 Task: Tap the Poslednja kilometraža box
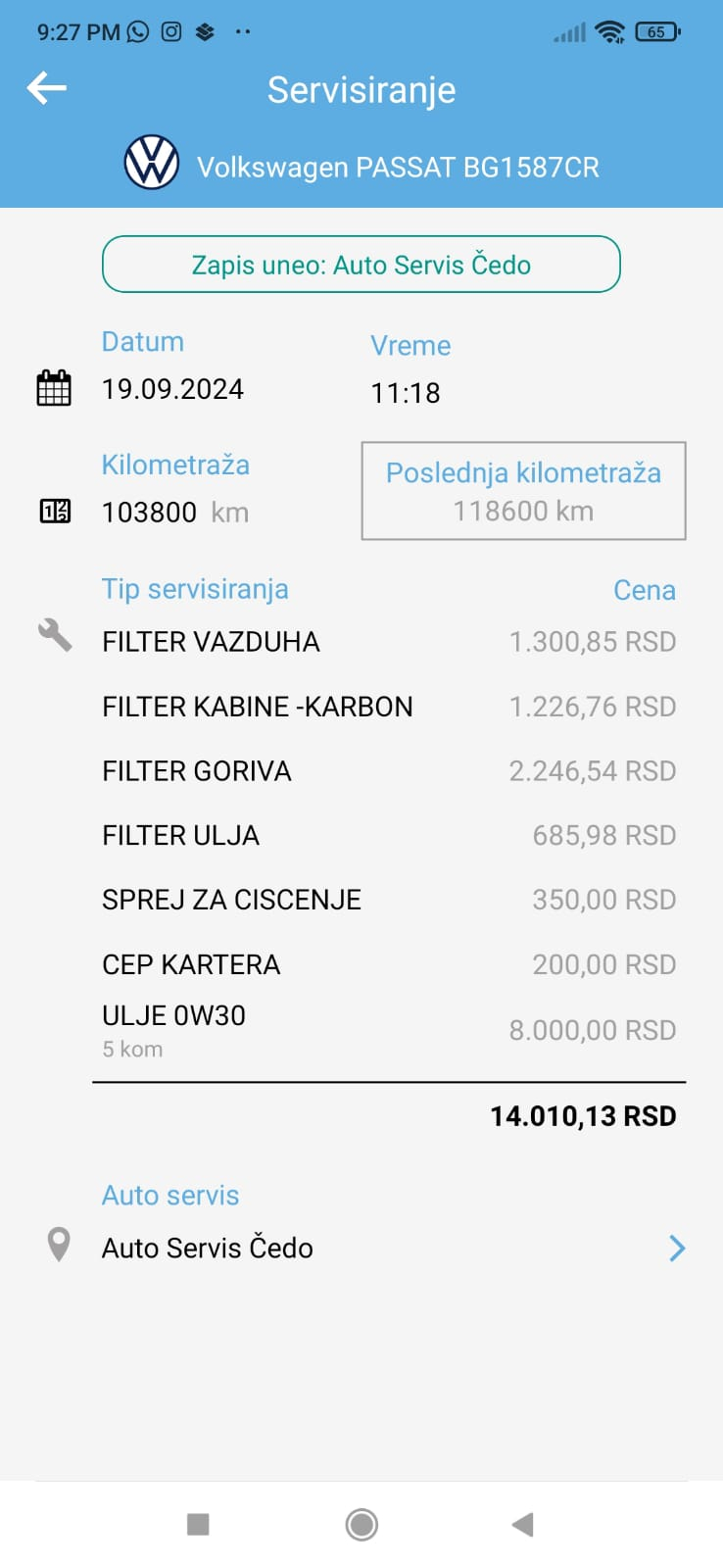(x=523, y=491)
